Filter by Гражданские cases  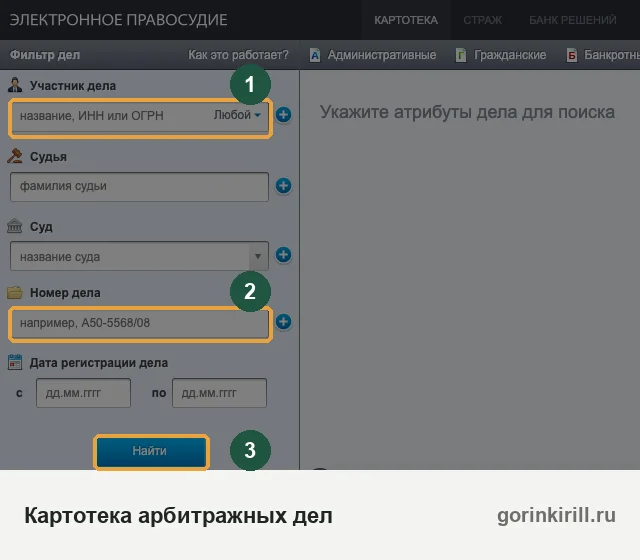coord(510,55)
